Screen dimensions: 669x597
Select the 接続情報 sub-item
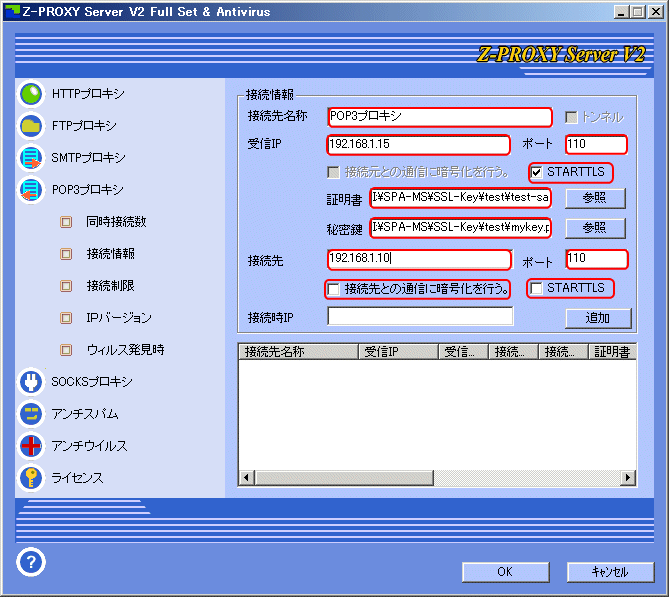point(111,254)
